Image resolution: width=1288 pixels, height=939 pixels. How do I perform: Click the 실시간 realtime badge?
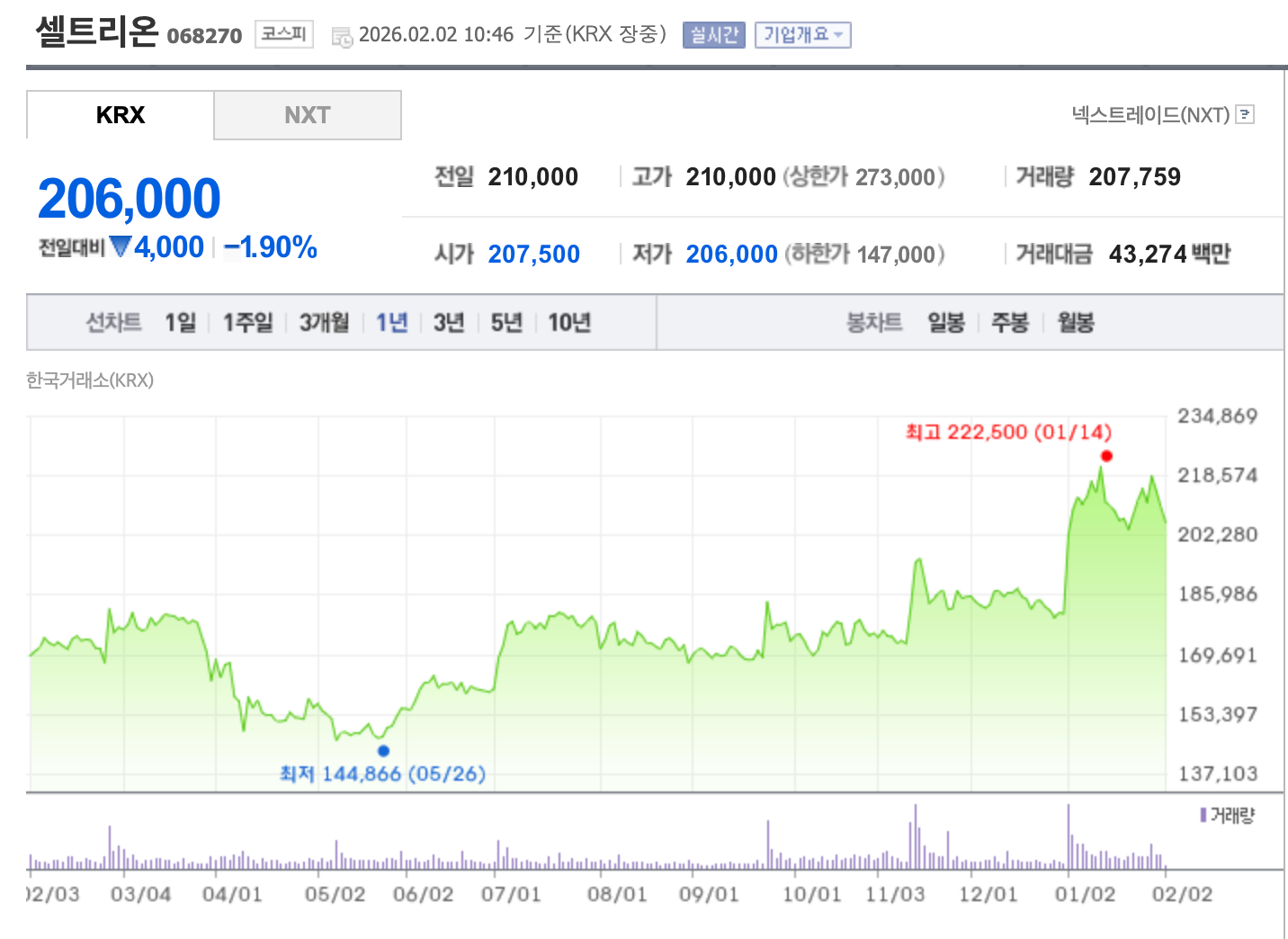tap(714, 35)
